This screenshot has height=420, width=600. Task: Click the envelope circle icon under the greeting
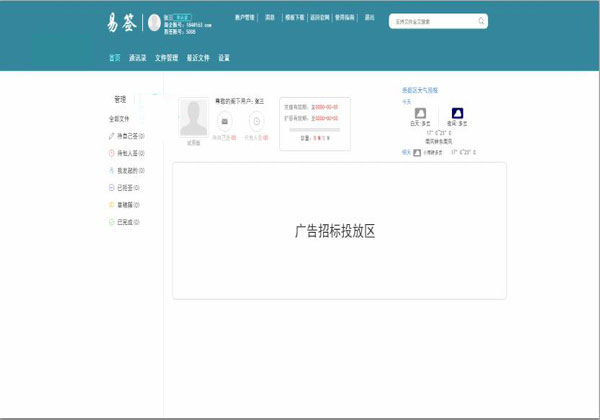click(x=225, y=121)
